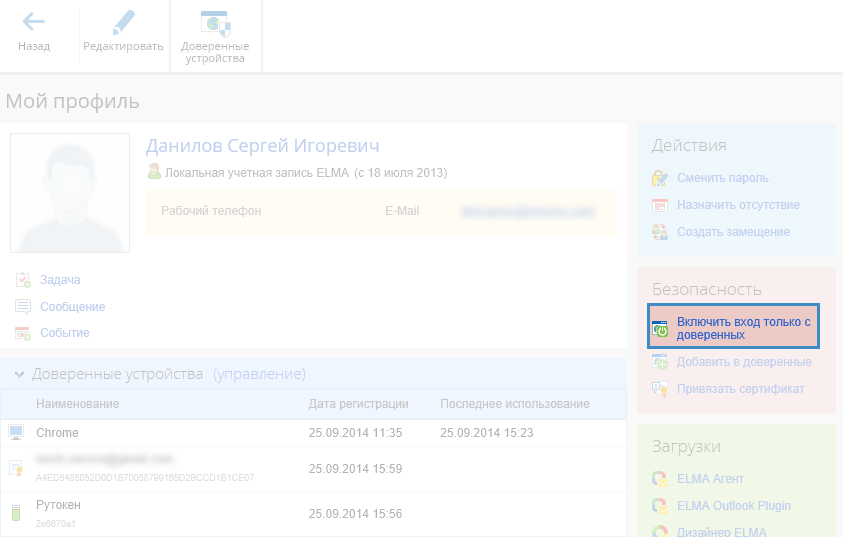Screen dimensions: 843x537
Task: Download ELMA Агент
Action: (x=712, y=479)
